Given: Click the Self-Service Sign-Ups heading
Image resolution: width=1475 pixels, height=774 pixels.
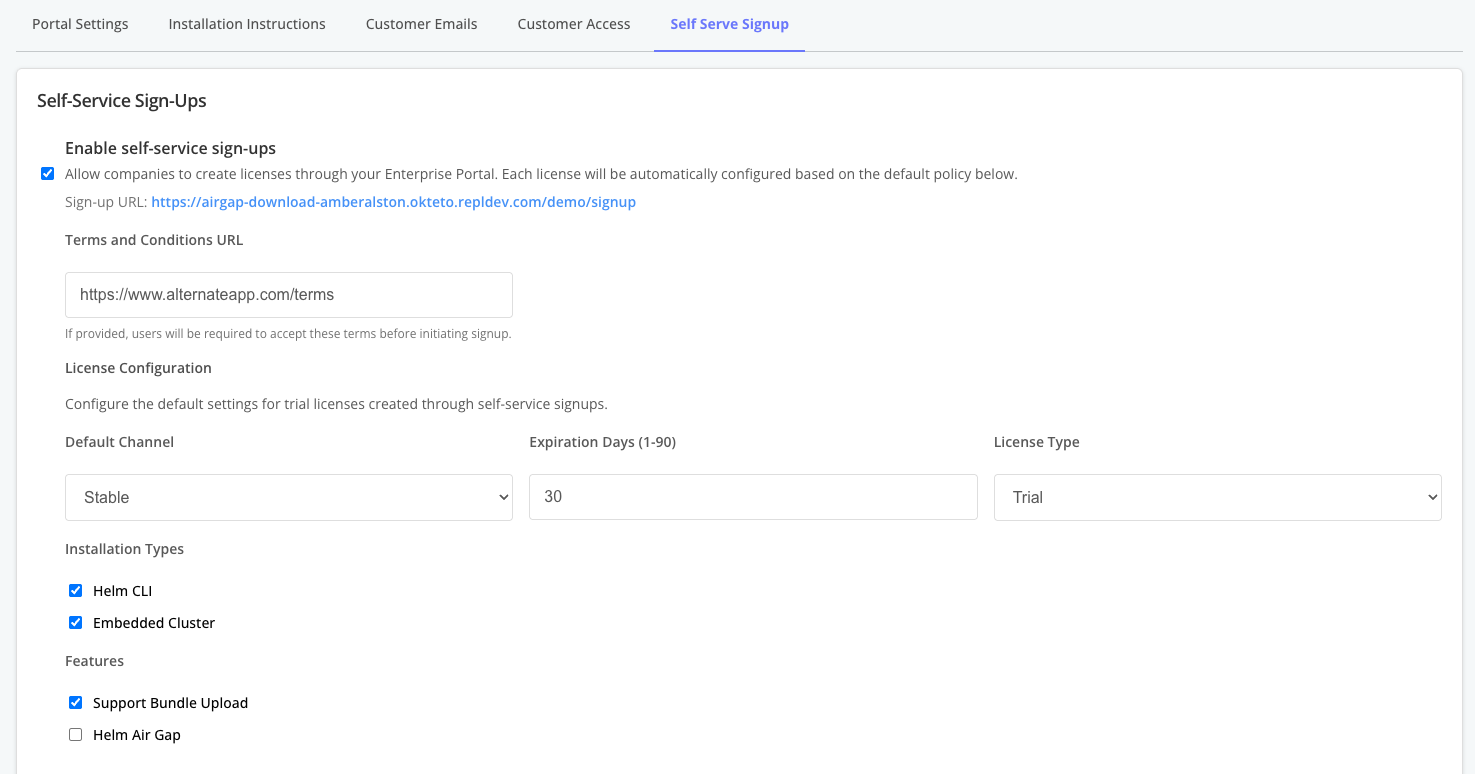Looking at the screenshot, I should tap(121, 100).
